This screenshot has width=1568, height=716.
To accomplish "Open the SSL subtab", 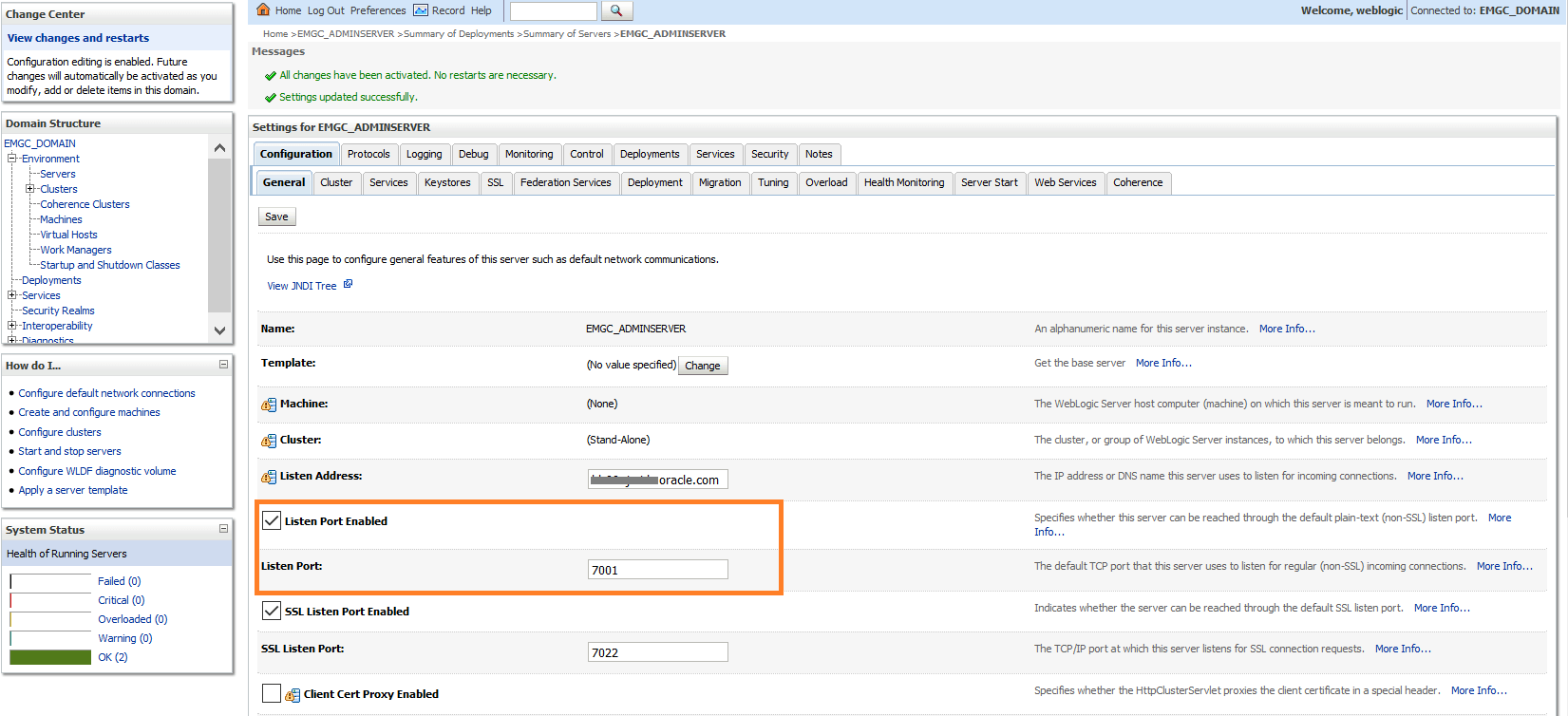I will pyautogui.click(x=496, y=182).
